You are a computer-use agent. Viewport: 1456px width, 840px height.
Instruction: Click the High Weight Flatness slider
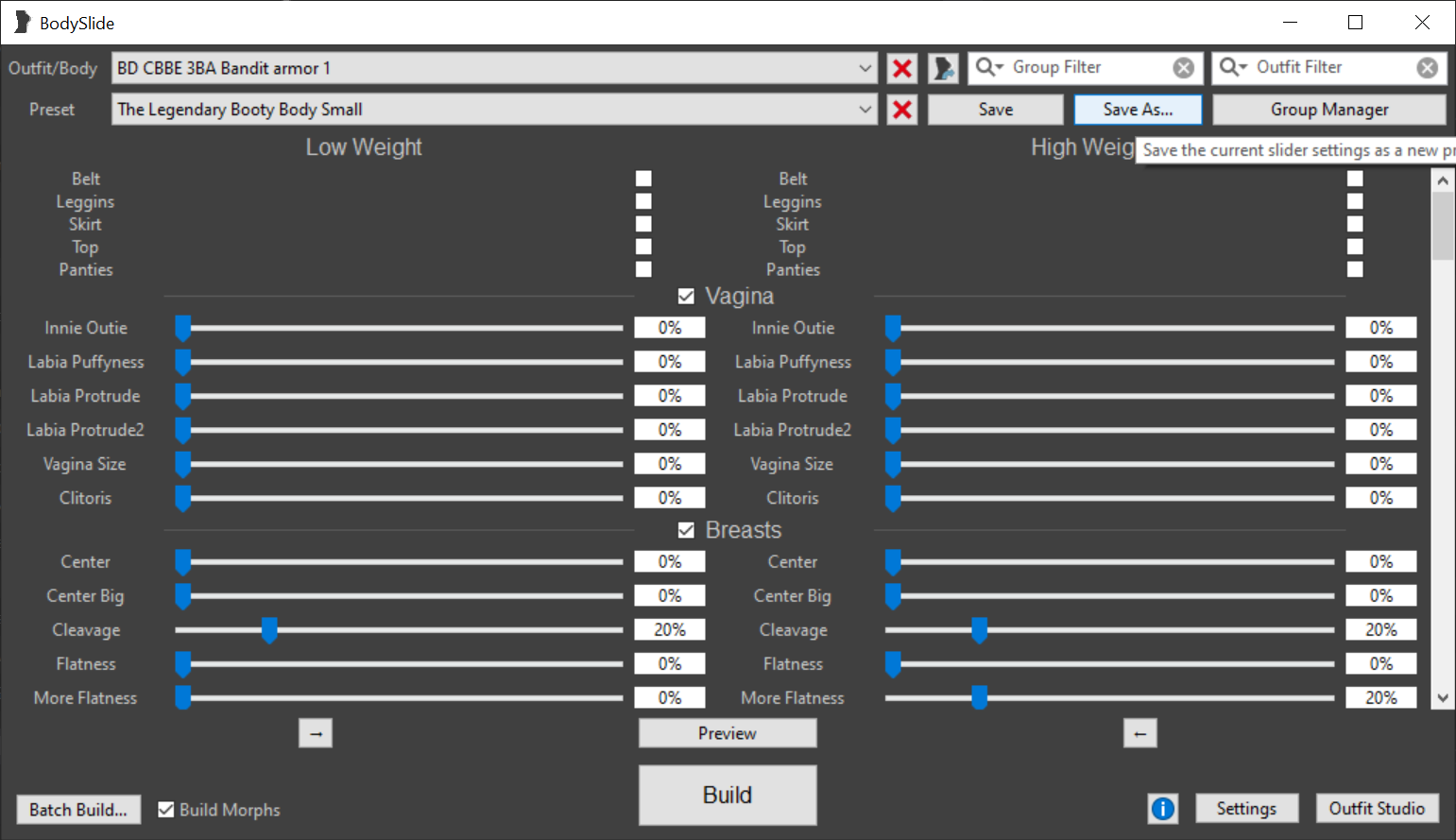1109,664
